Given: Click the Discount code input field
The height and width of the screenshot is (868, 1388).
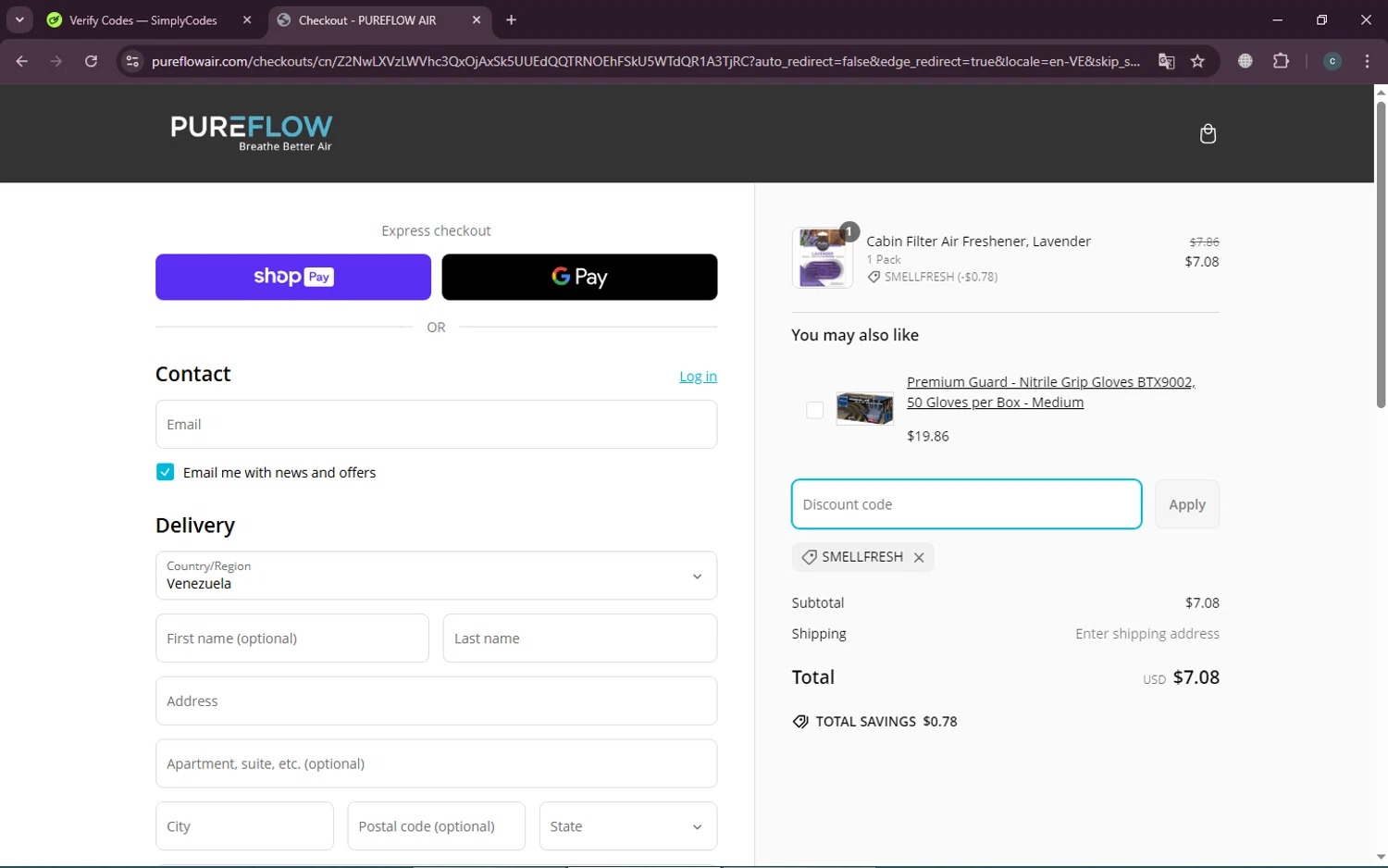Looking at the screenshot, I should (966, 504).
